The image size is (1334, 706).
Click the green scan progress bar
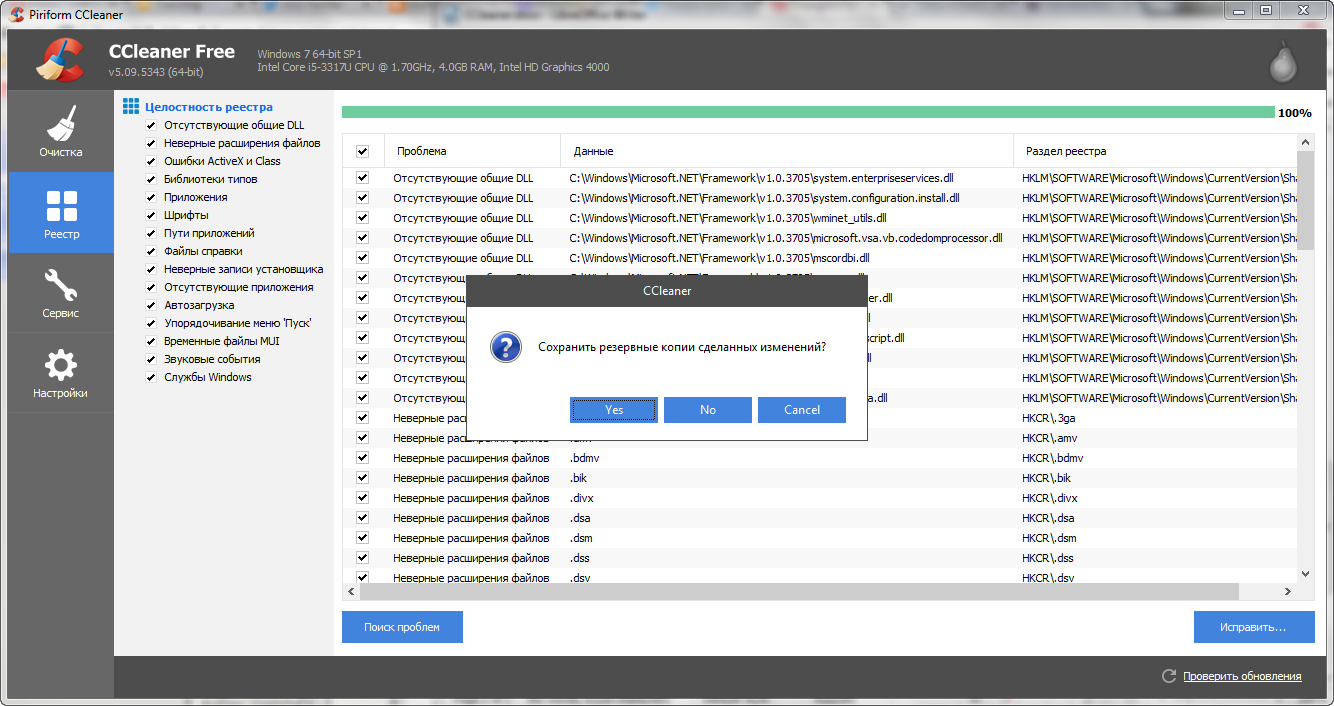pyautogui.click(x=808, y=113)
